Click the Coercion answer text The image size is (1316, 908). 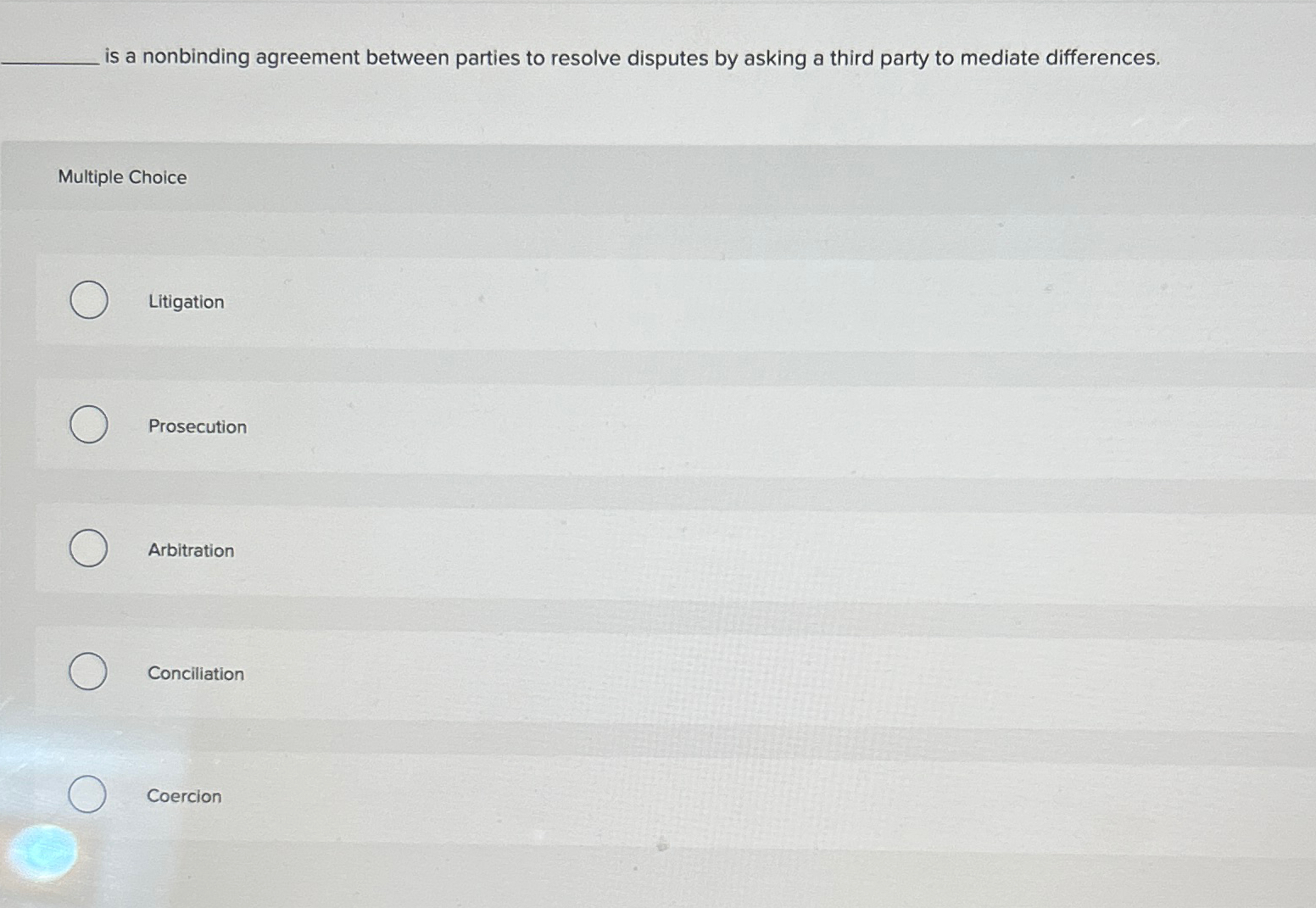[x=183, y=796]
